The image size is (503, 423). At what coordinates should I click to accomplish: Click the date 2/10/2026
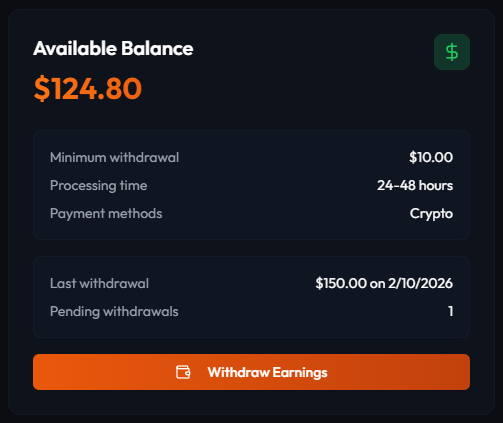420,283
